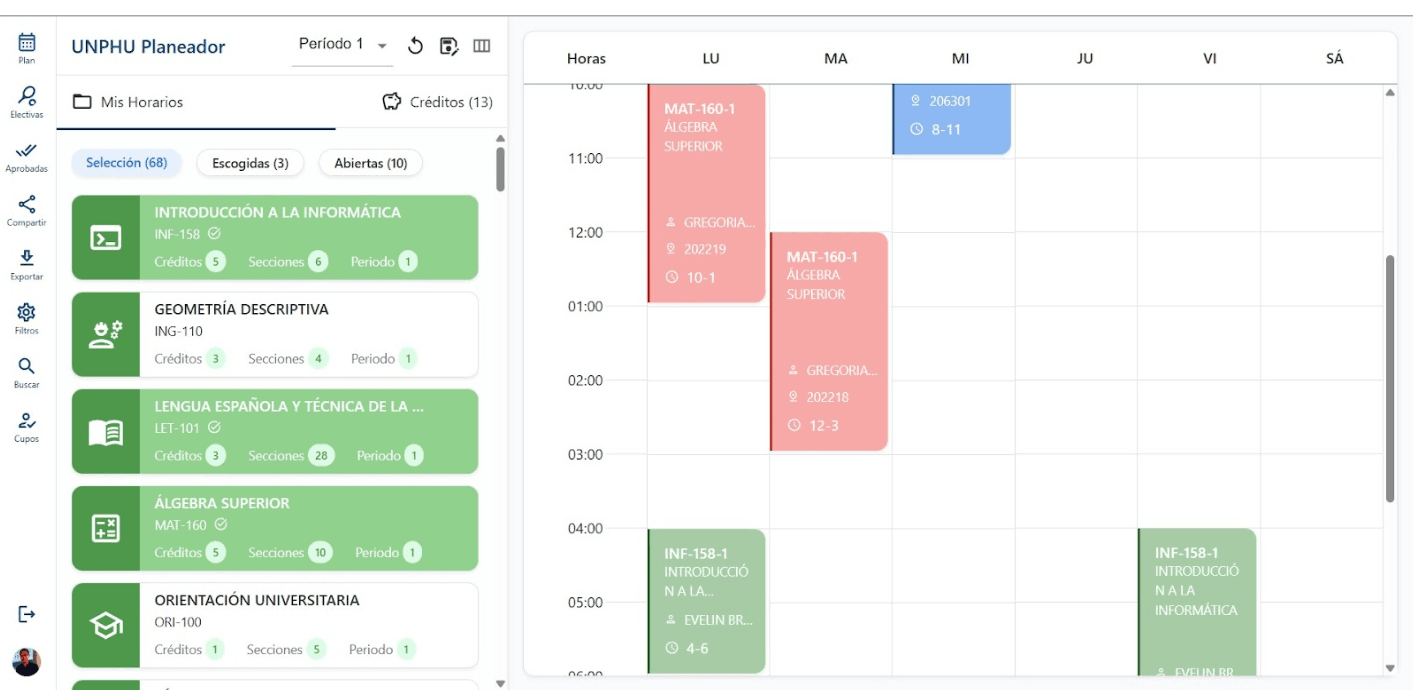Click the 12-3 time label
Screen dimensions: 1419x694
(x=825, y=426)
